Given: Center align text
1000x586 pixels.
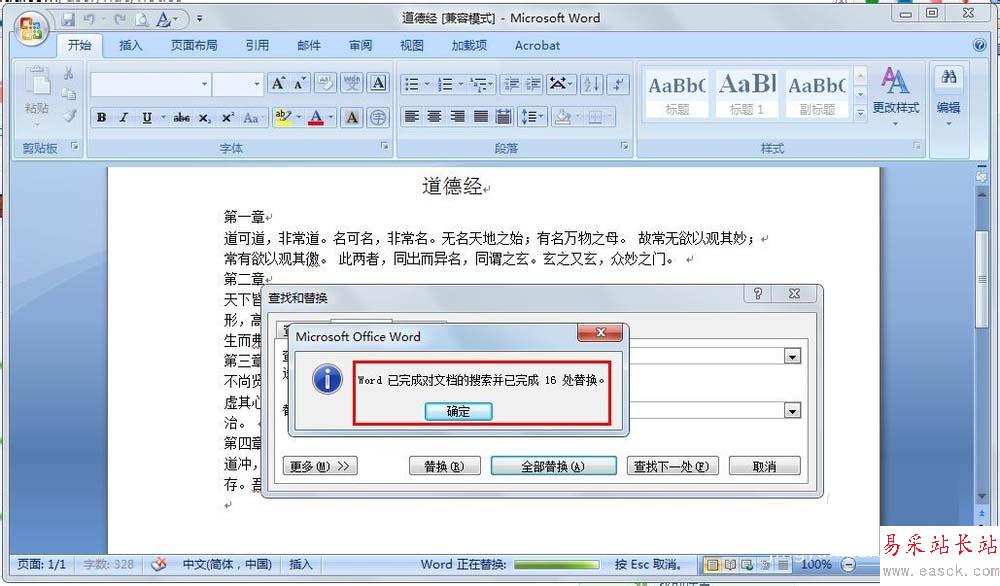Looking at the screenshot, I should 435,117.
